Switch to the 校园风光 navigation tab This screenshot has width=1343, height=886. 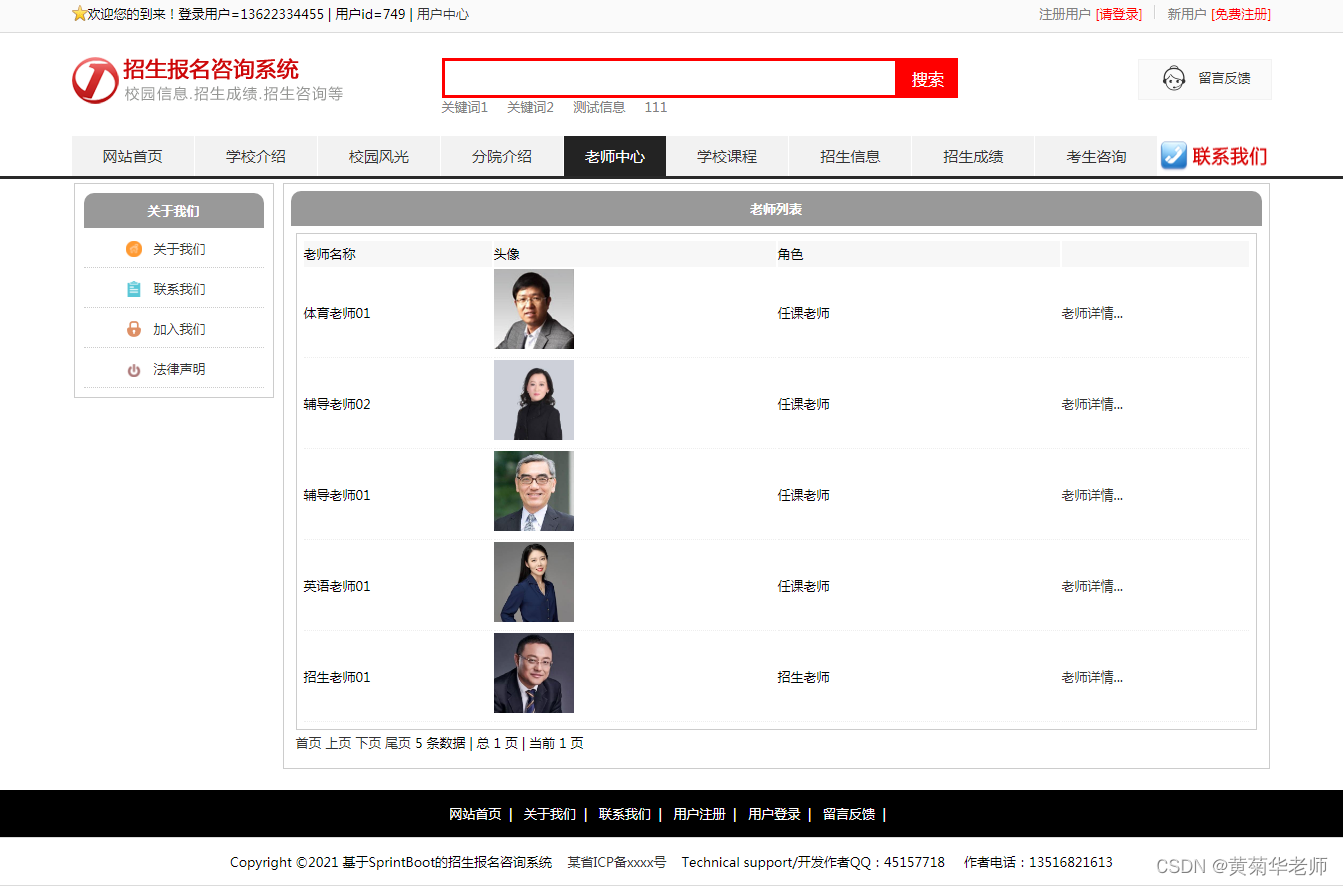pyautogui.click(x=379, y=156)
